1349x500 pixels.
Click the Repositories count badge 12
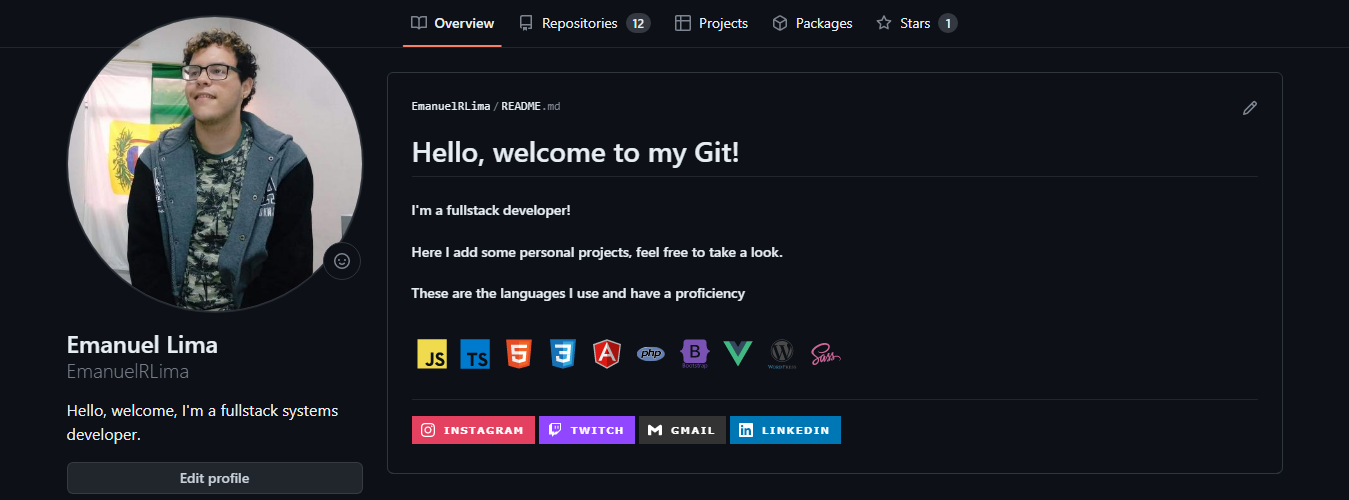(638, 23)
